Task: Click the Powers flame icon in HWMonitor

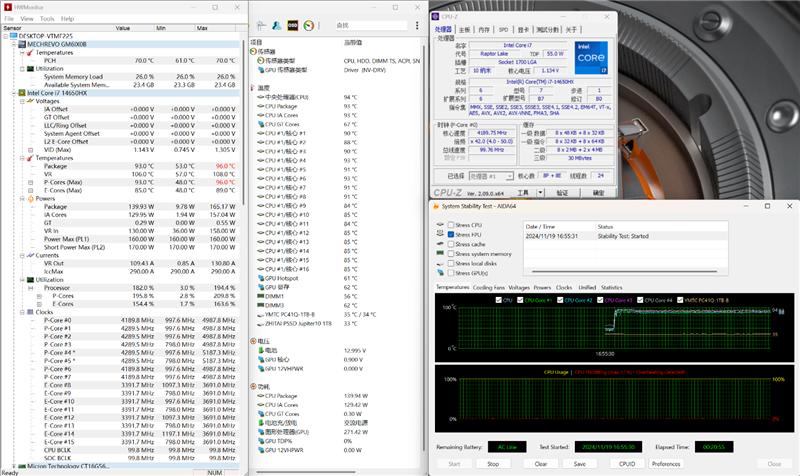Action: click(30, 198)
